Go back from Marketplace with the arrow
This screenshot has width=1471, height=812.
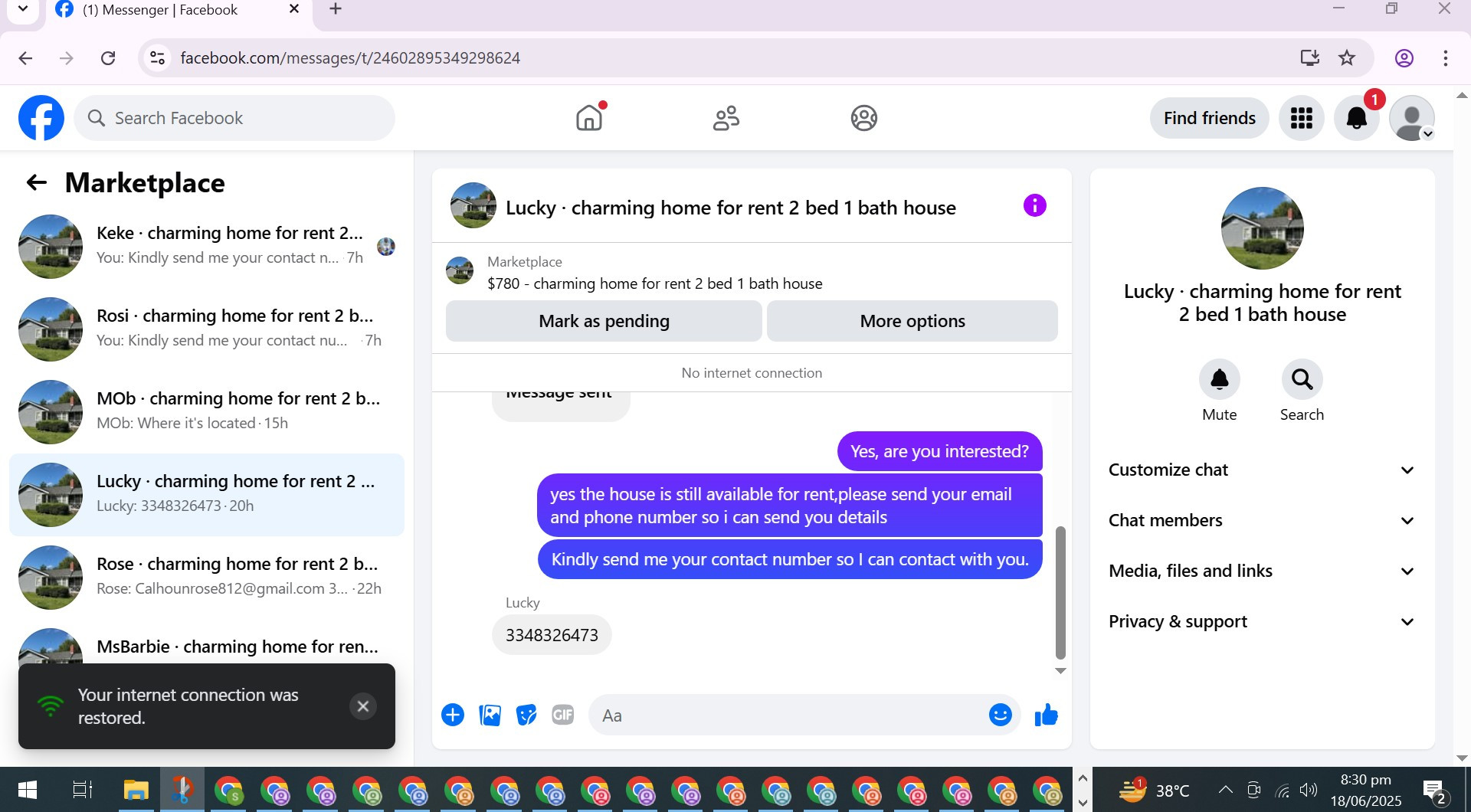(36, 182)
